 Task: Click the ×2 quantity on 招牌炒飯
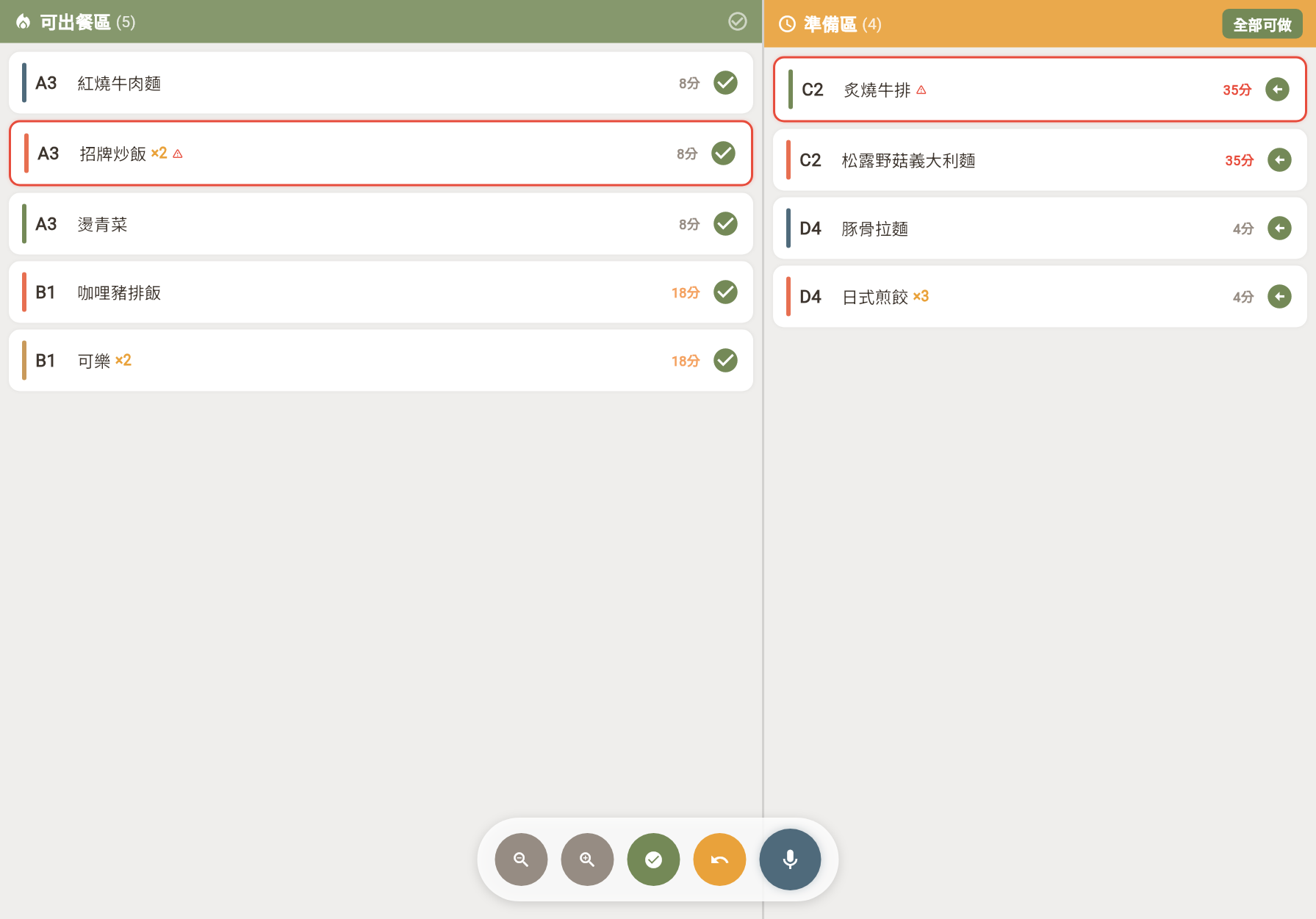coord(159,153)
